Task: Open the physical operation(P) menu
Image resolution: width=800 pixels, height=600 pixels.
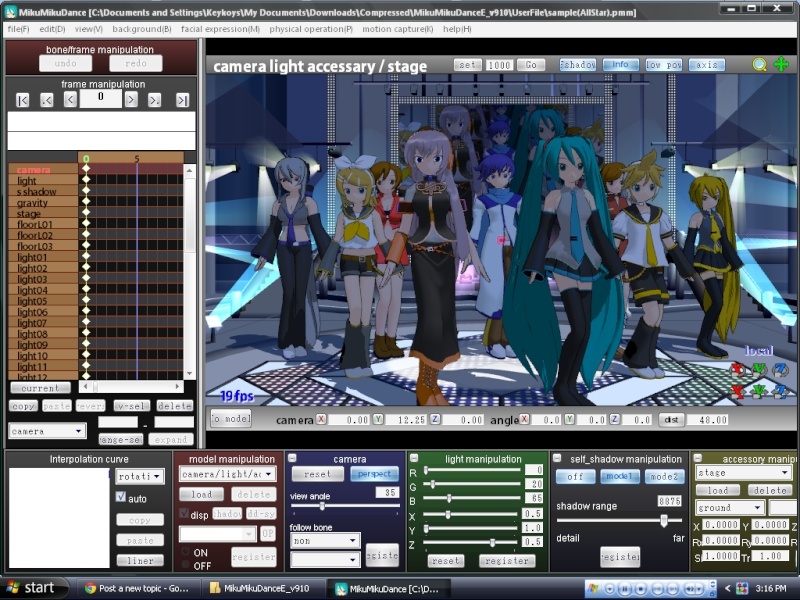Action: pos(311,29)
